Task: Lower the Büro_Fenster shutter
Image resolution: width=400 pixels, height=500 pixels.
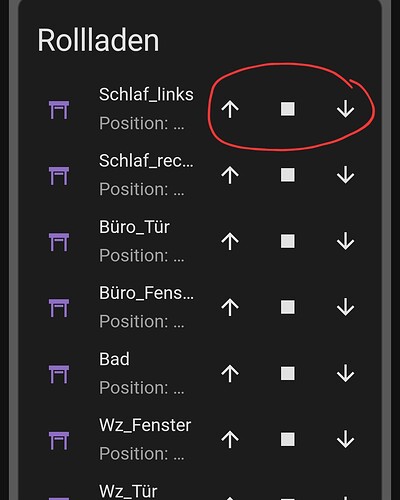Action: (x=345, y=307)
